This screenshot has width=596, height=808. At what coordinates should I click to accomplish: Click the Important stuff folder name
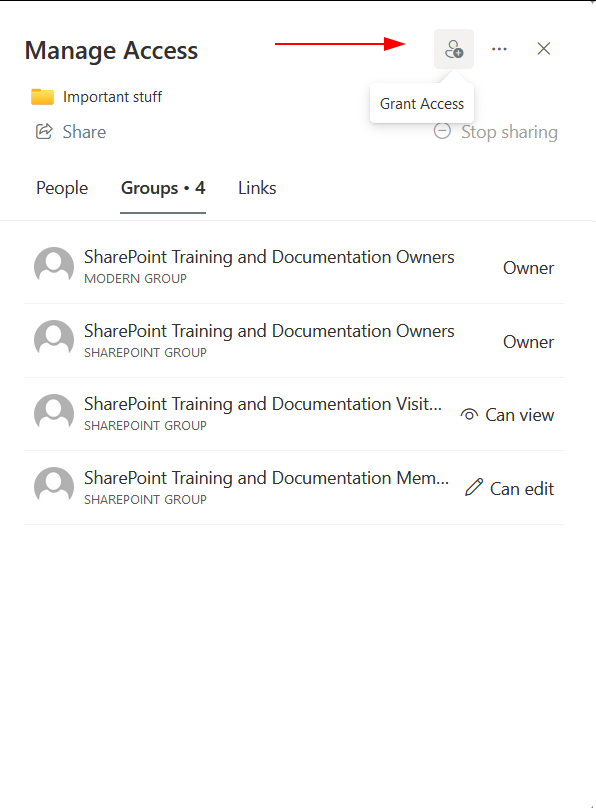pos(112,97)
